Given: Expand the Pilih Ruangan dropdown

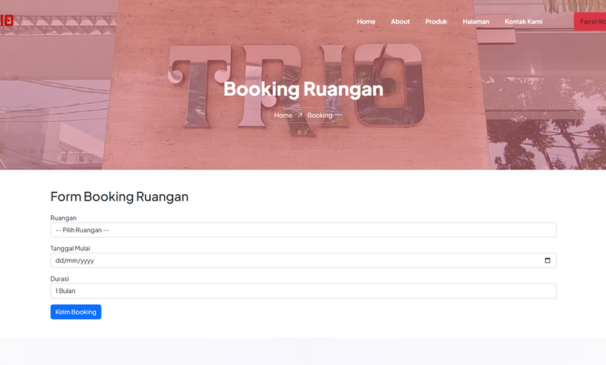Looking at the screenshot, I should coord(303,230).
